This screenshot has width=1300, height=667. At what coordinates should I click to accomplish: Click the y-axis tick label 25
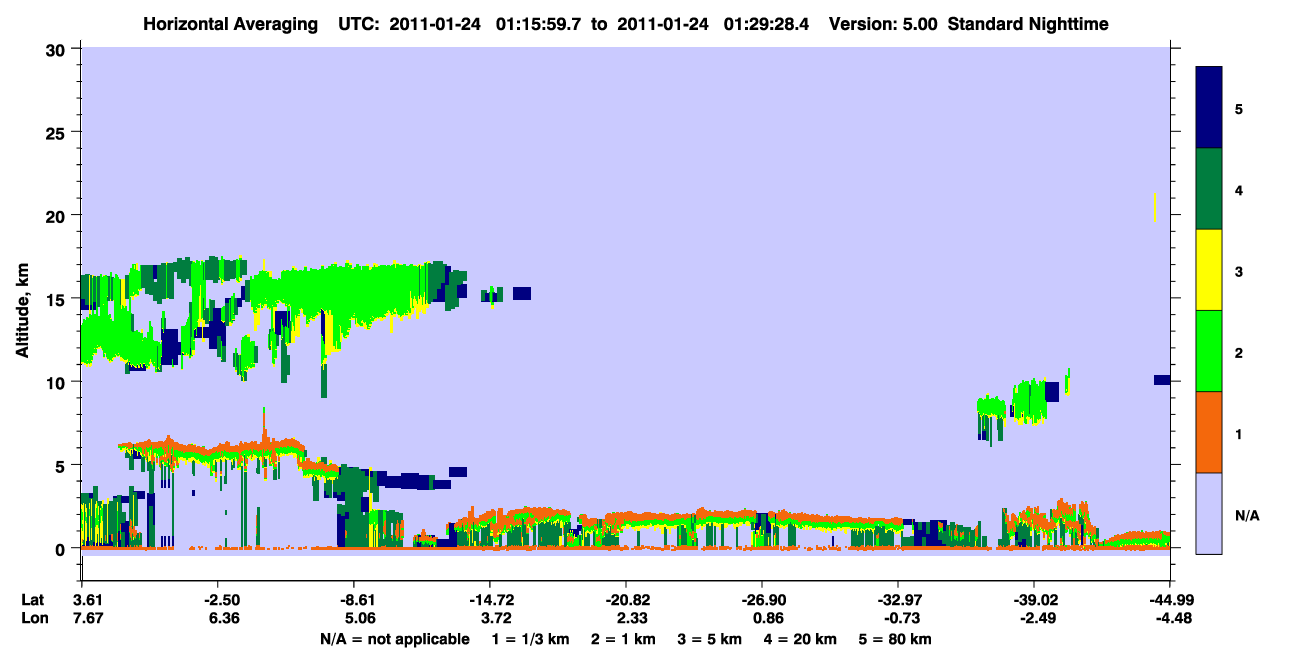(58, 132)
